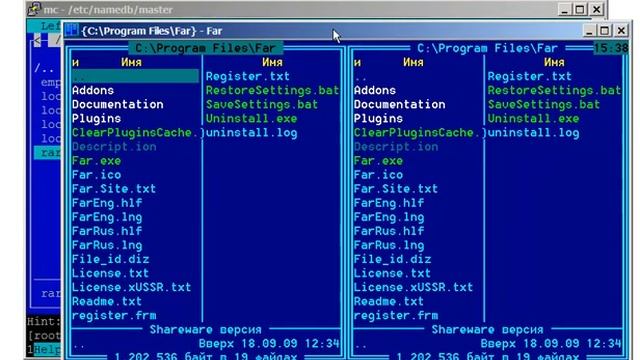Select Far.exe in right panel
The height and width of the screenshot is (360, 640).
(x=378, y=161)
